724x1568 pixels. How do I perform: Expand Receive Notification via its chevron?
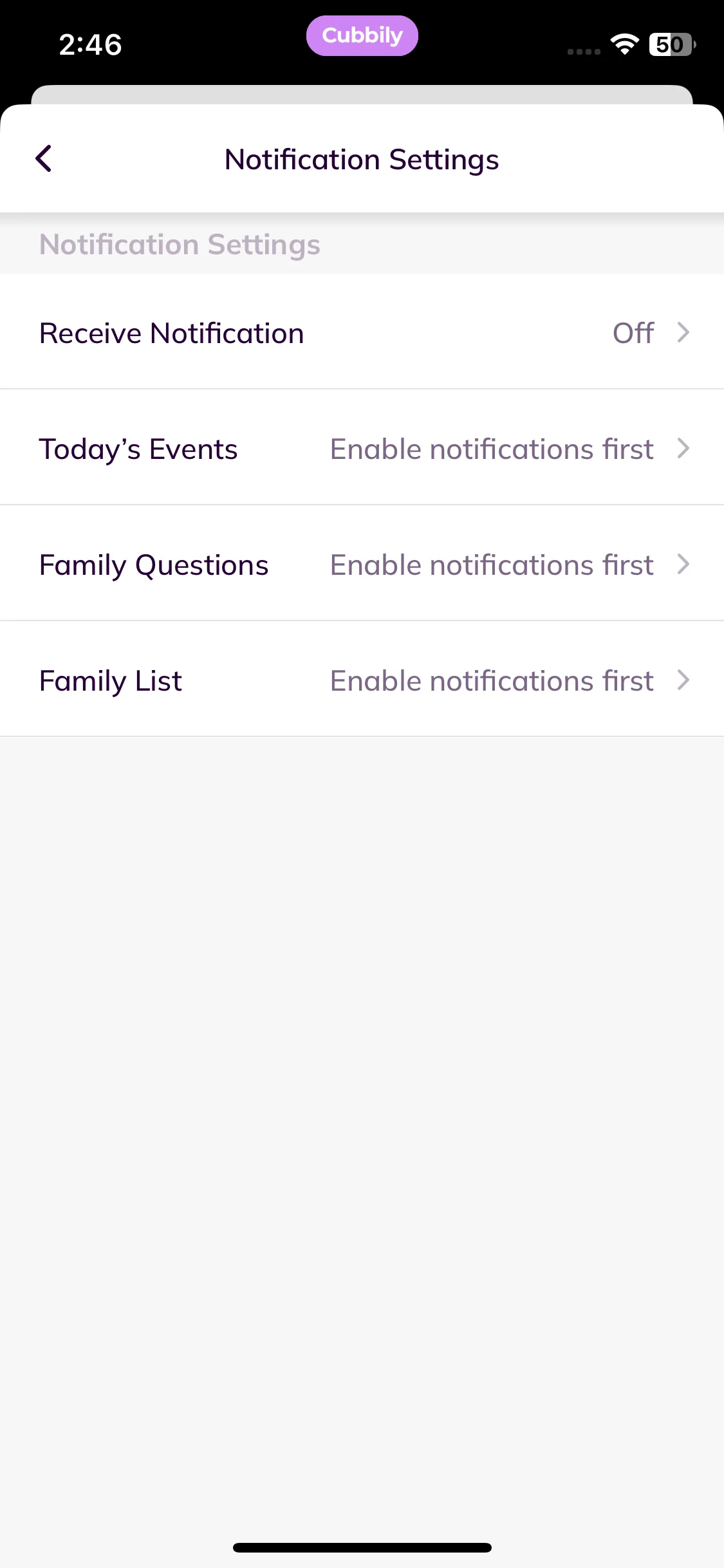tap(683, 333)
